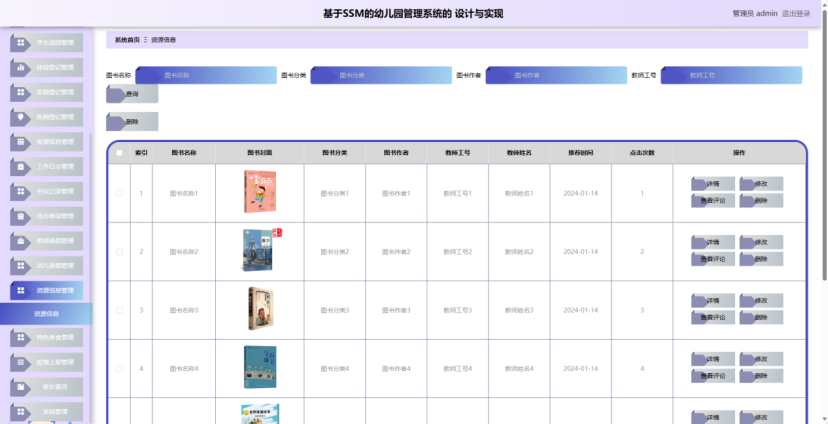Open the book cover thumbnail of 图书名称1
Screen dimensions: 828x424
tap(260, 192)
